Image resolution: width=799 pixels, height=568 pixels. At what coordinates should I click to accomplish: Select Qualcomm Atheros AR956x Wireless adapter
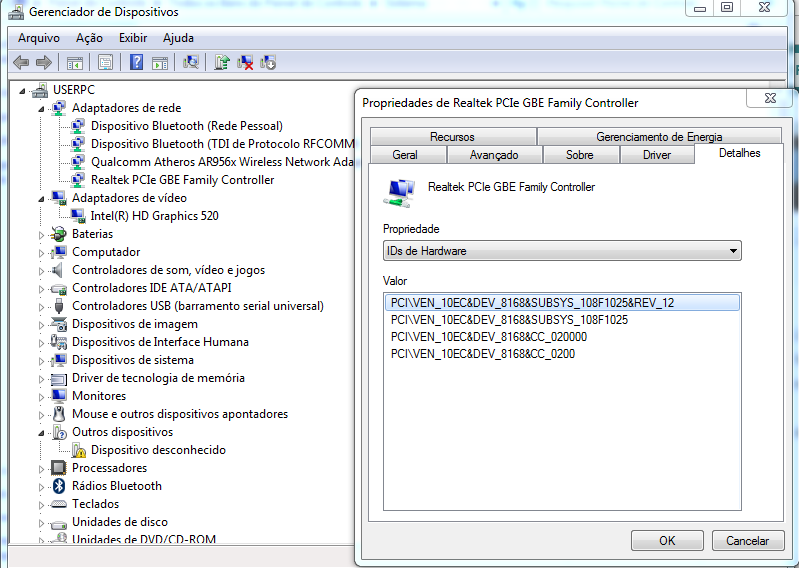click(x=222, y=162)
